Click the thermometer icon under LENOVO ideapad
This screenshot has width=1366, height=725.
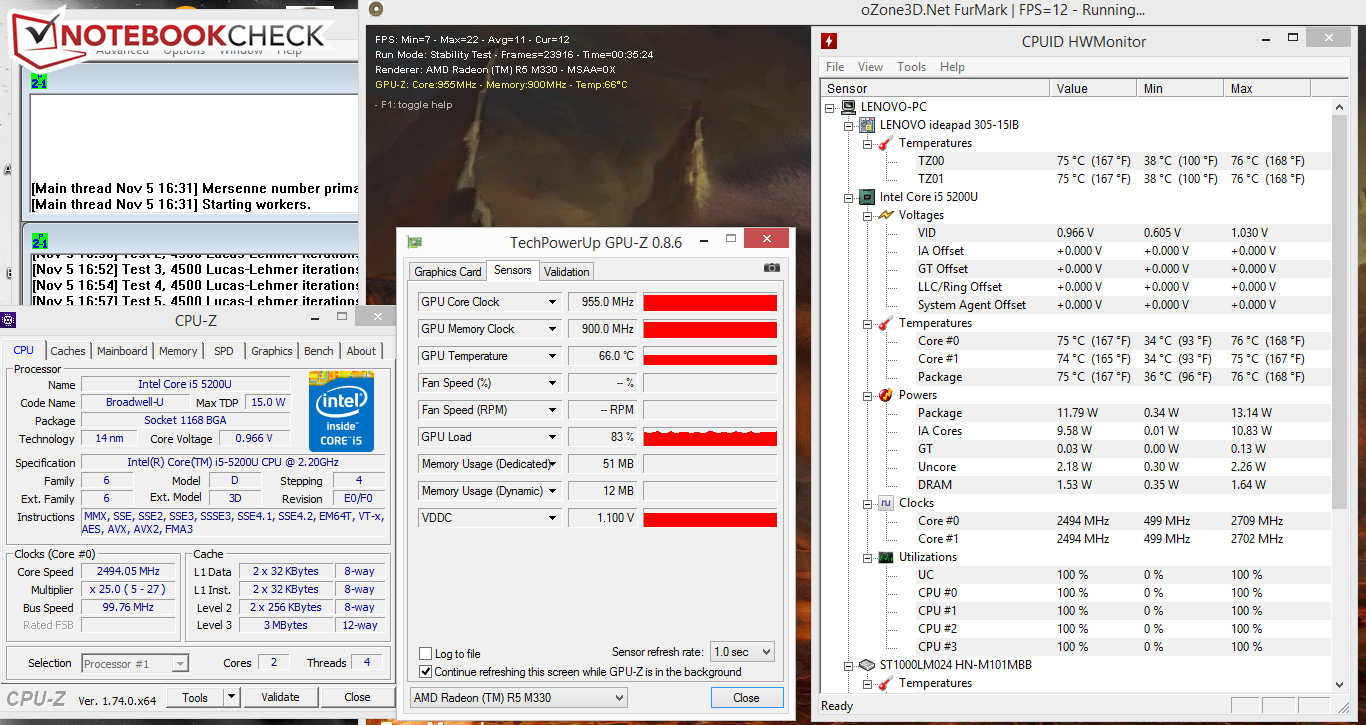click(886, 143)
